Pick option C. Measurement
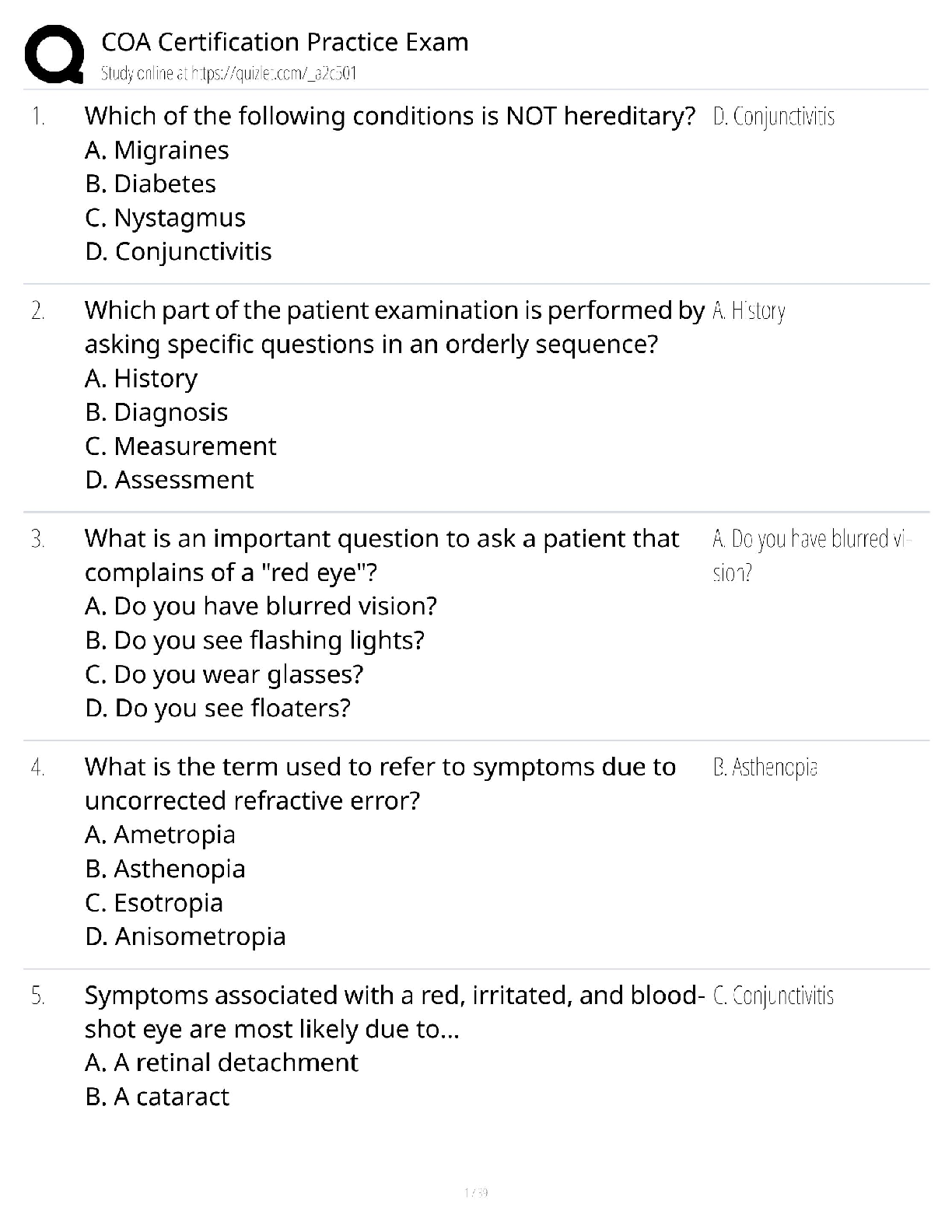 click(x=180, y=446)
